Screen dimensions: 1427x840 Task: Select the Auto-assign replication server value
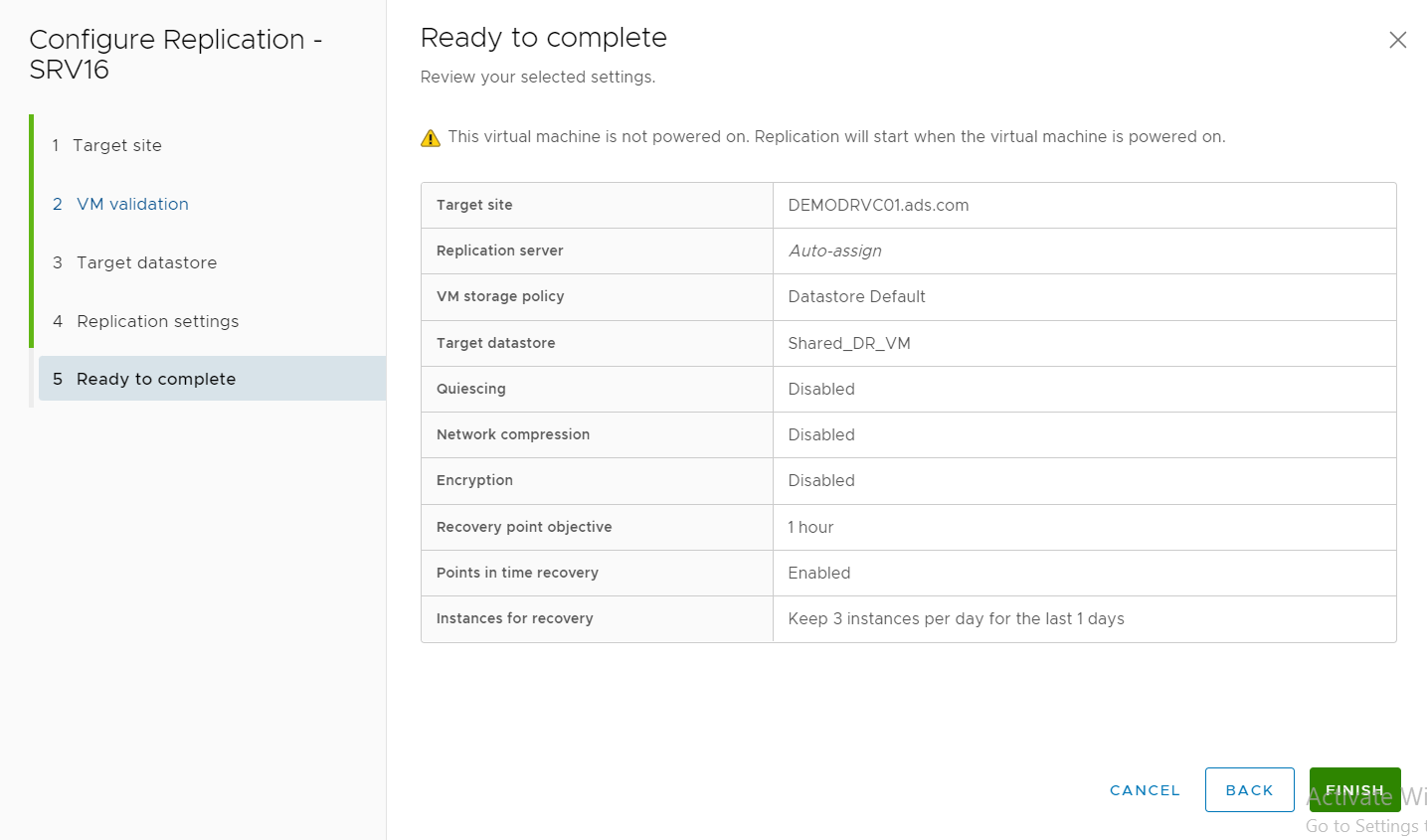click(x=834, y=252)
